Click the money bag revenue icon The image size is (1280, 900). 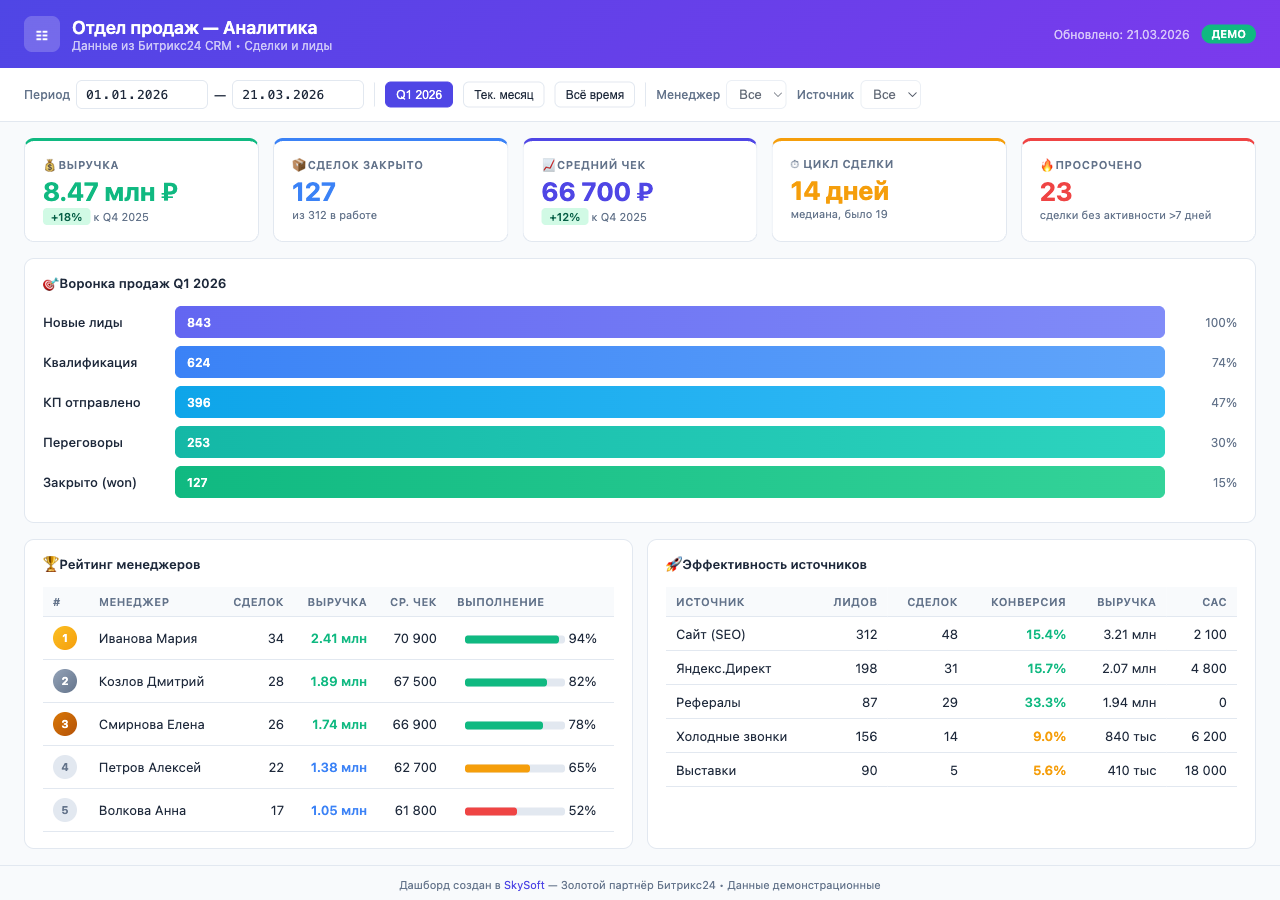tap(50, 165)
